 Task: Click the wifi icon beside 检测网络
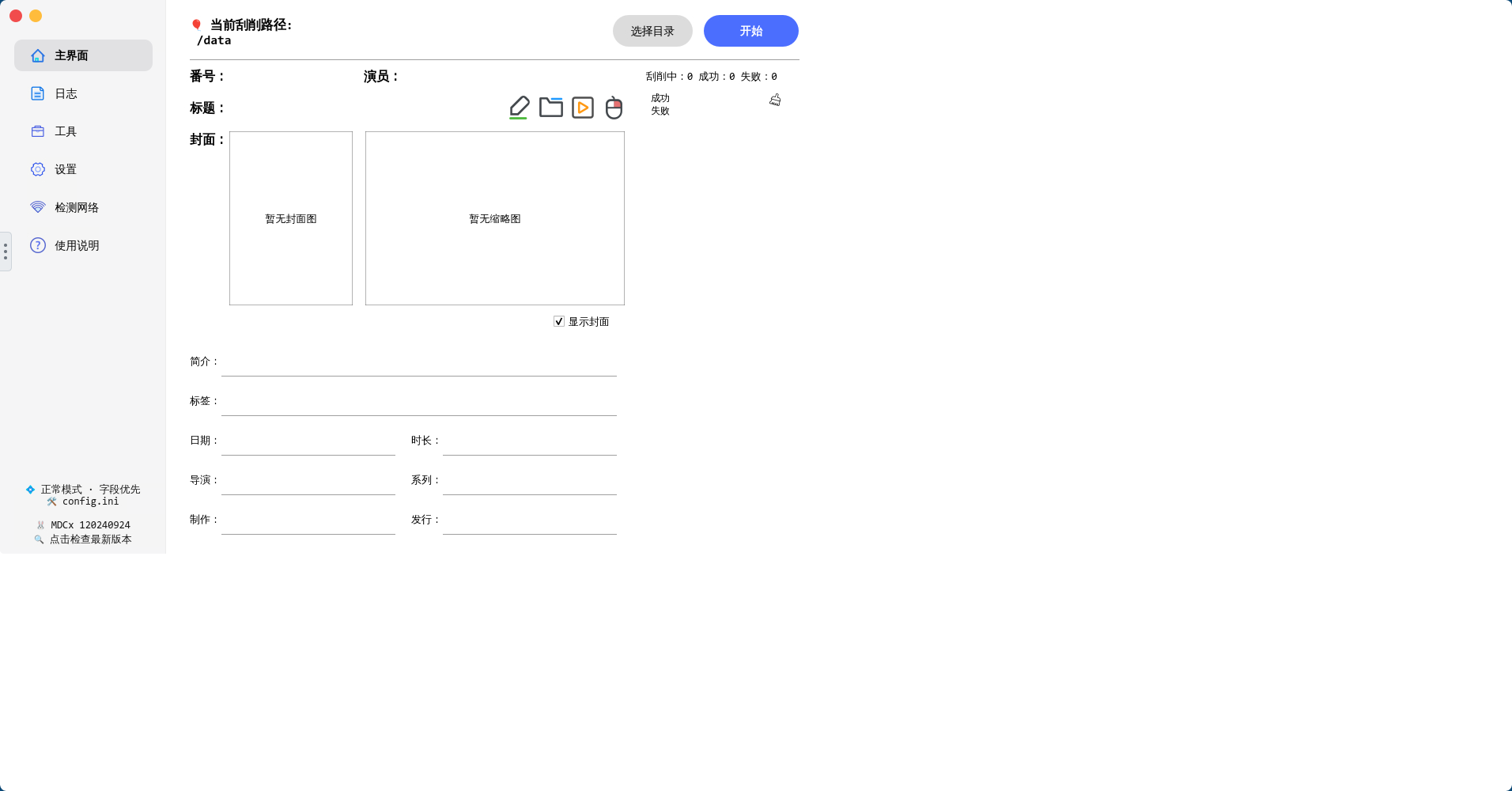[x=38, y=207]
